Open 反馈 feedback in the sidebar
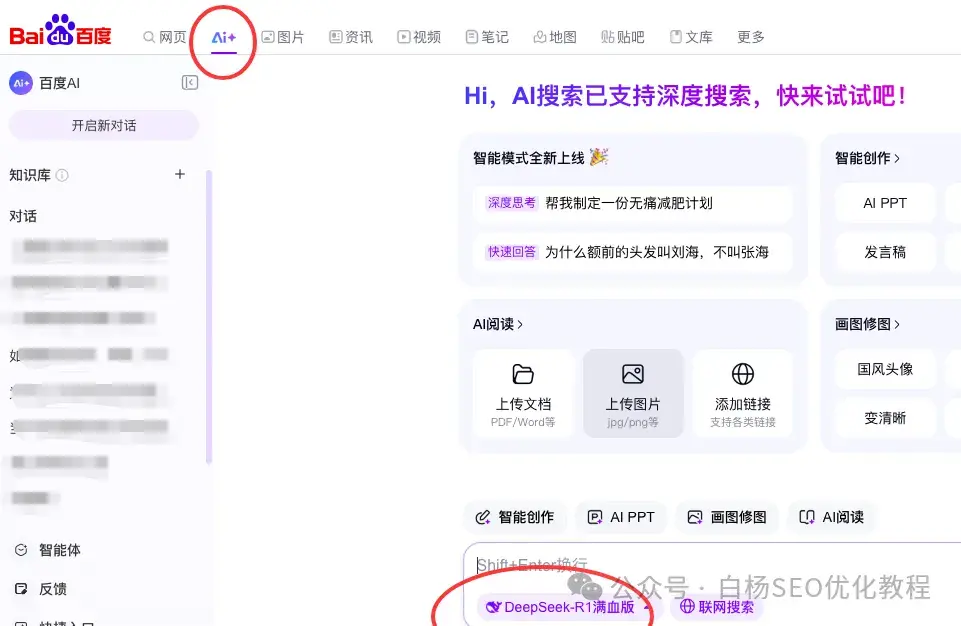961x626 pixels. (41, 589)
